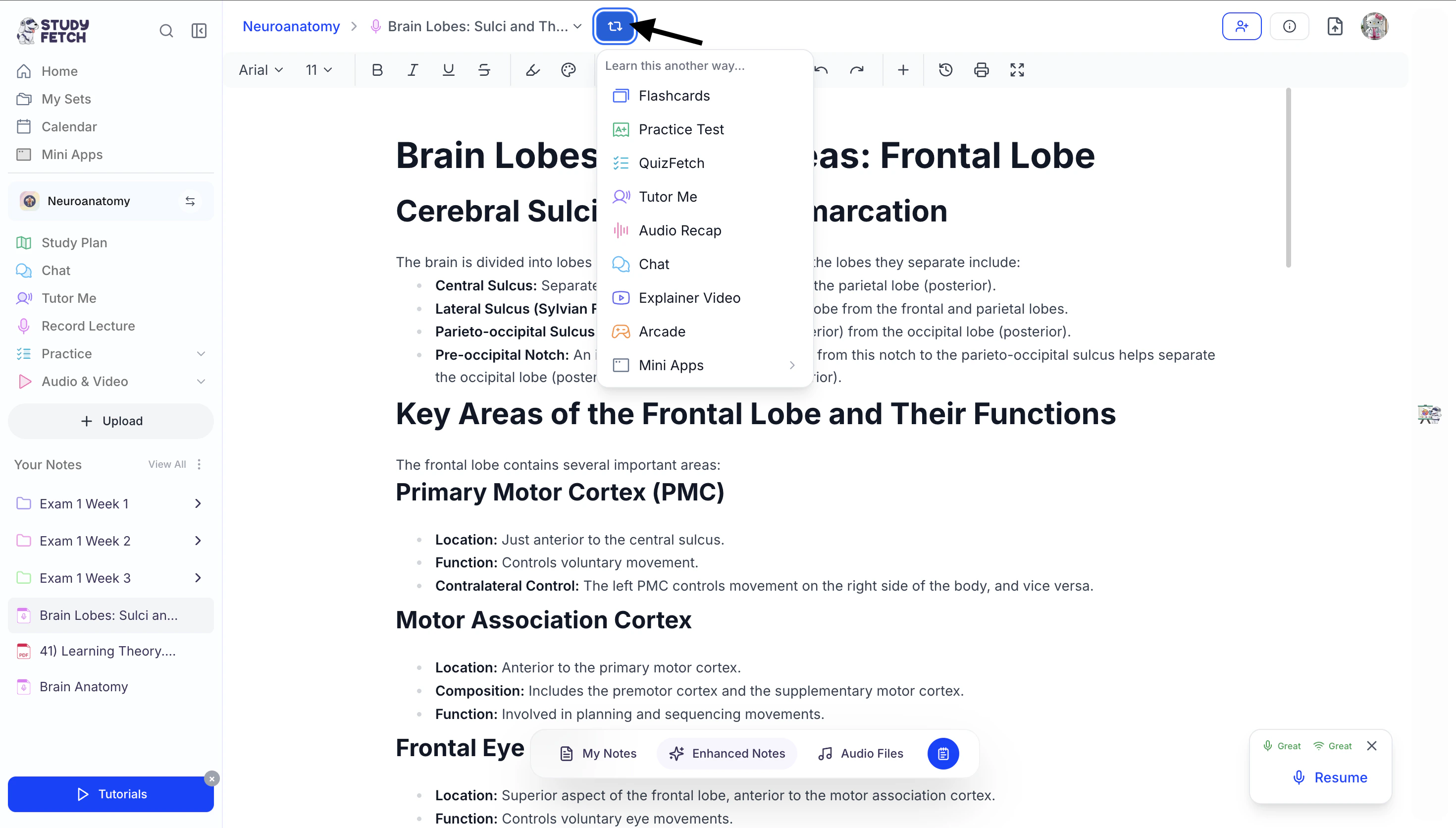The width and height of the screenshot is (1456, 828).
Task: Enter fullscreen with the expand icon
Action: (1017, 70)
